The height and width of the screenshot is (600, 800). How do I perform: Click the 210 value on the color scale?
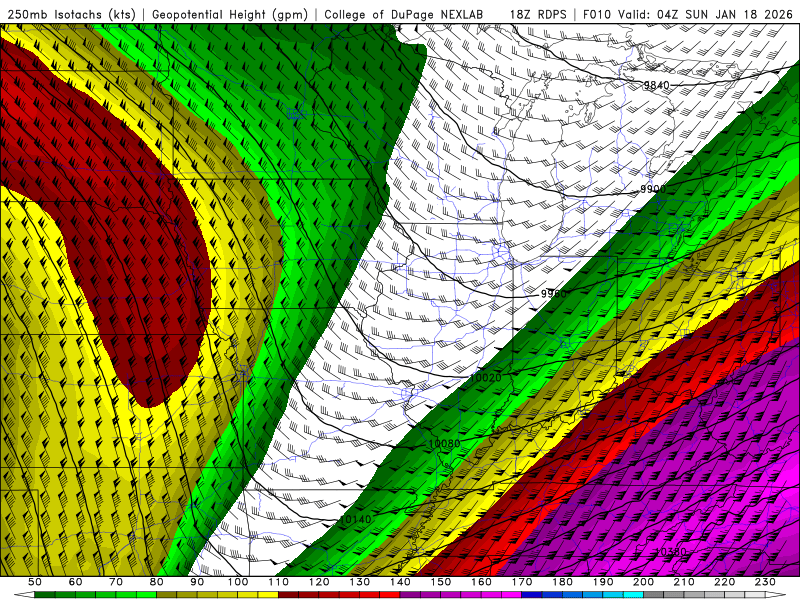[684, 582]
